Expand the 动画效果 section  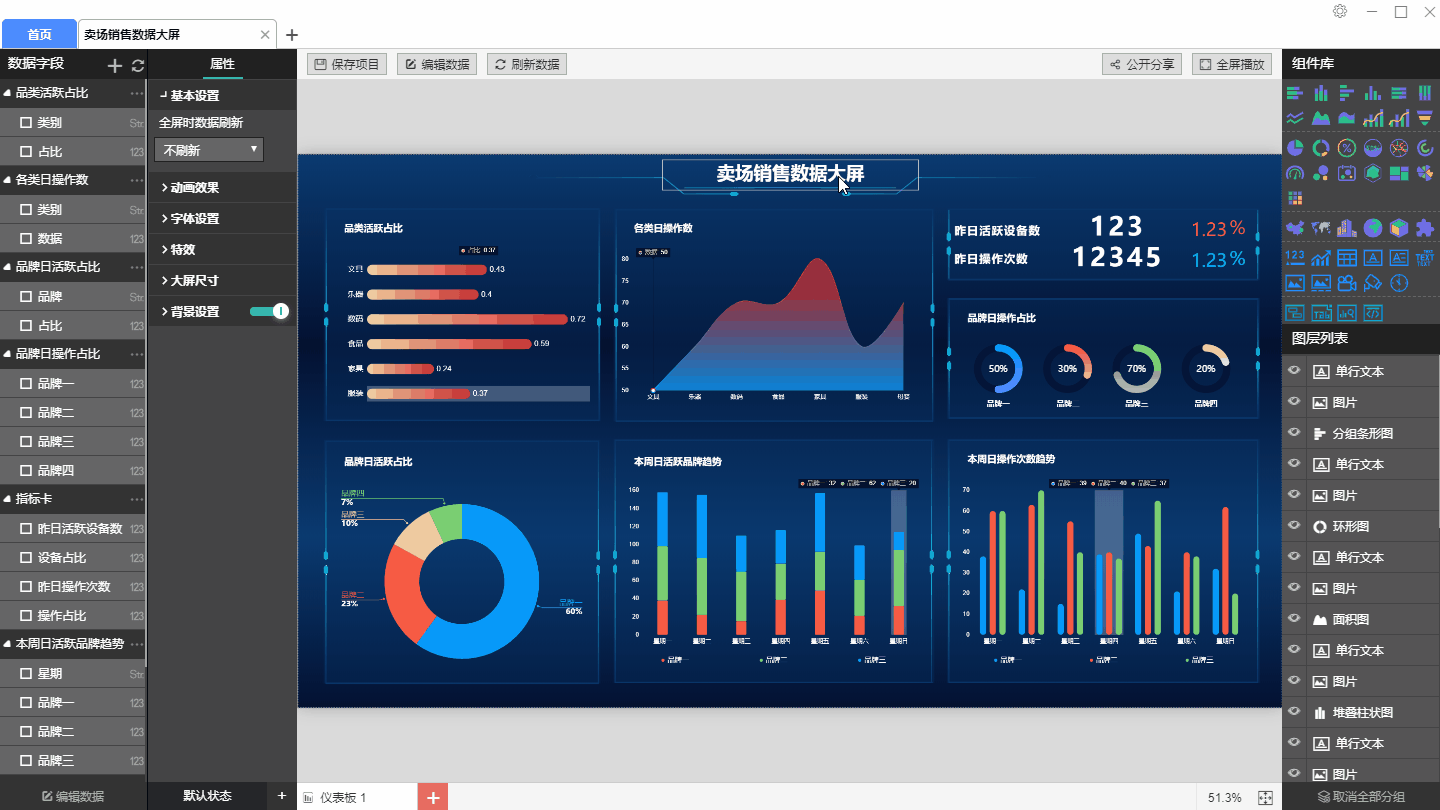click(222, 187)
